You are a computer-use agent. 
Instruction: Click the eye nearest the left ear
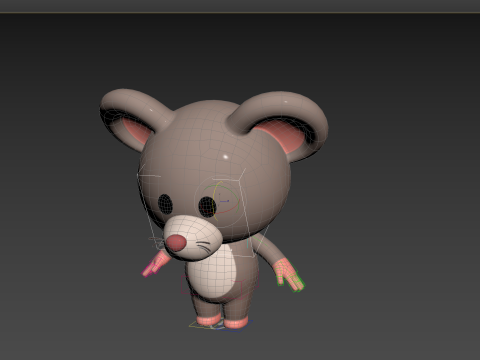click(x=165, y=204)
